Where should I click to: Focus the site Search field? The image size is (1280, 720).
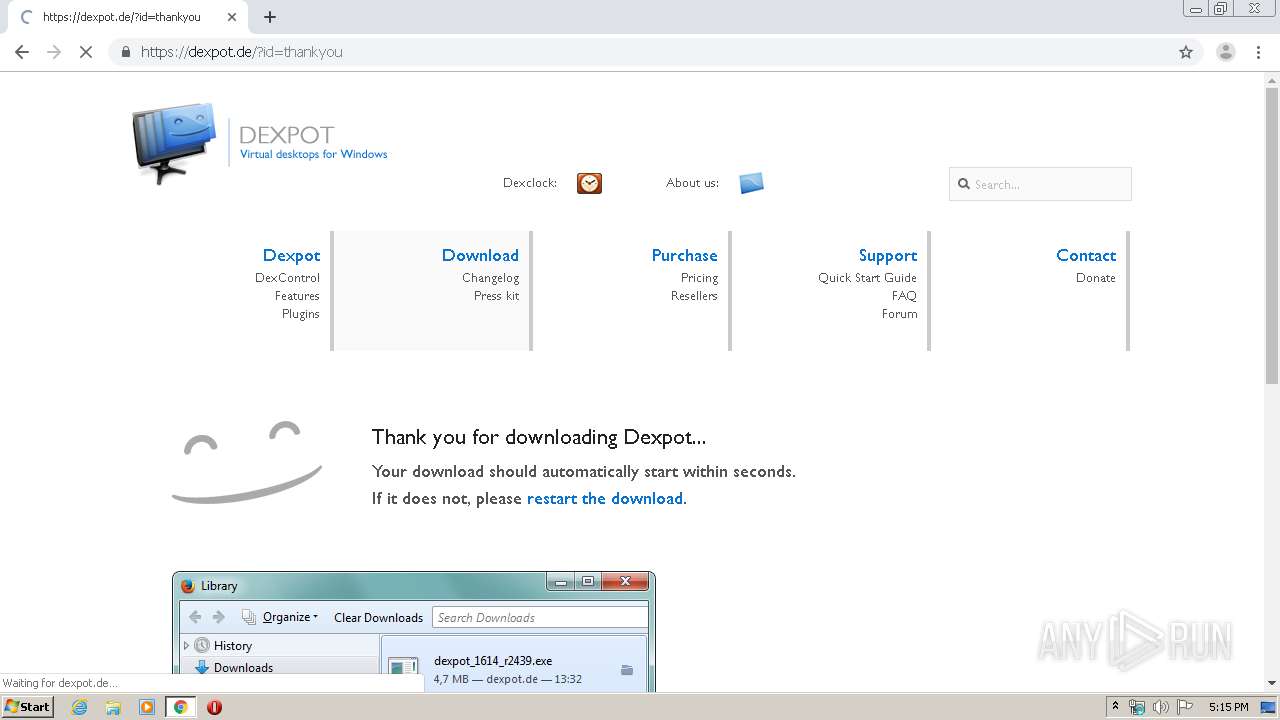point(1040,184)
